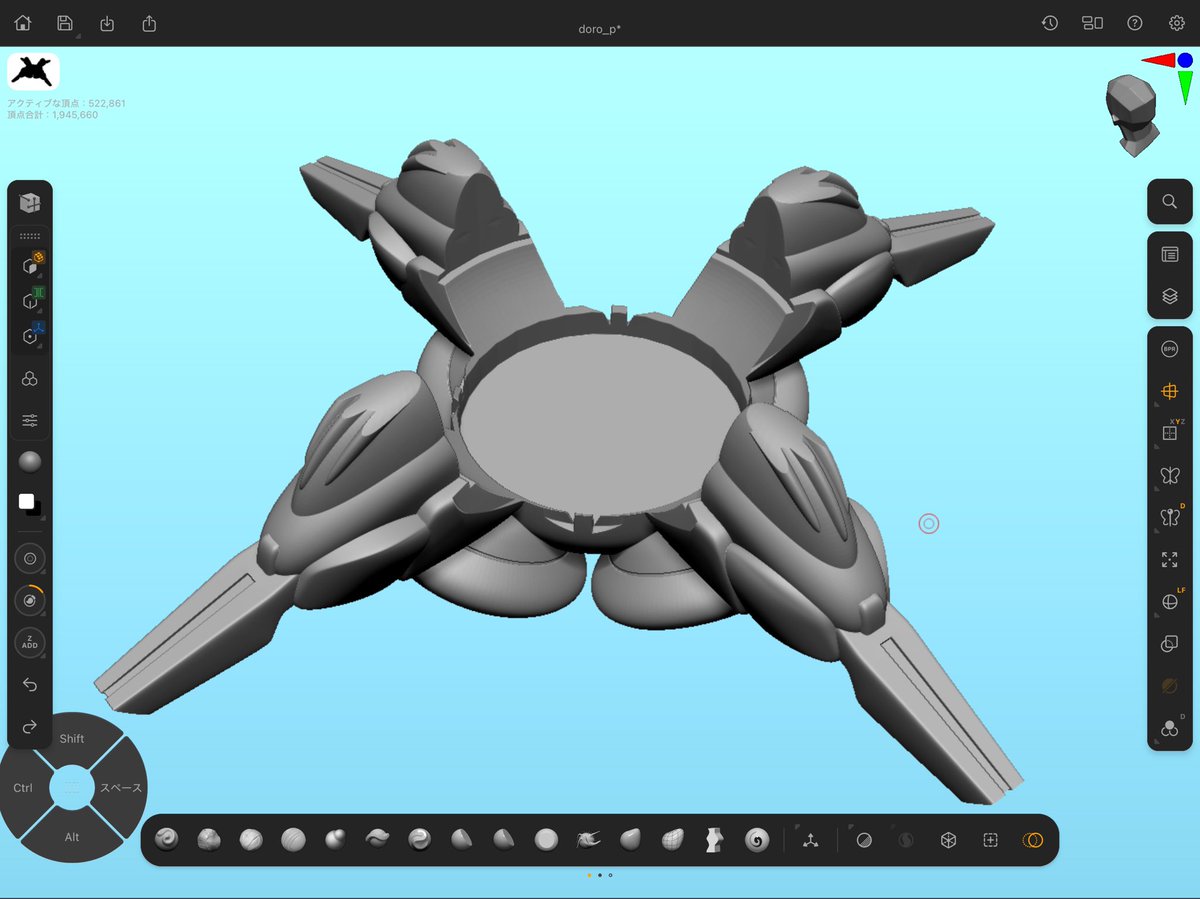The image size is (1200, 899).
Task: Open the cube mesh icon atop left panel
Action: [x=30, y=203]
